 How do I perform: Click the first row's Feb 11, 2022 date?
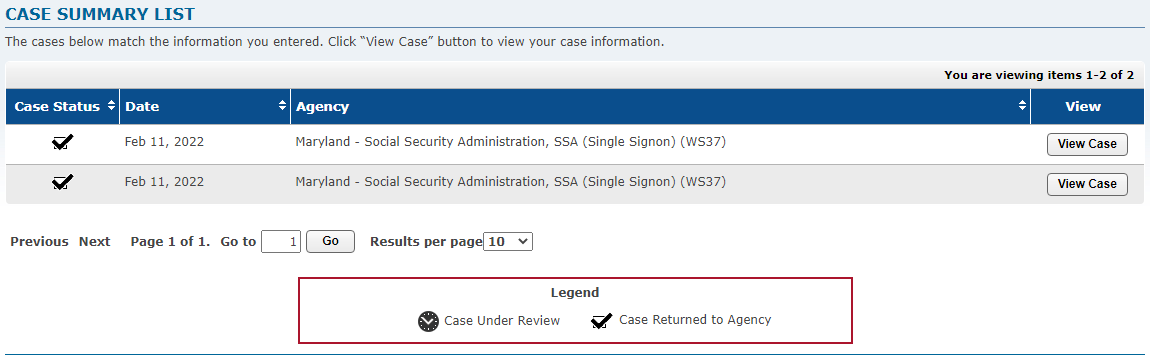tap(164, 142)
